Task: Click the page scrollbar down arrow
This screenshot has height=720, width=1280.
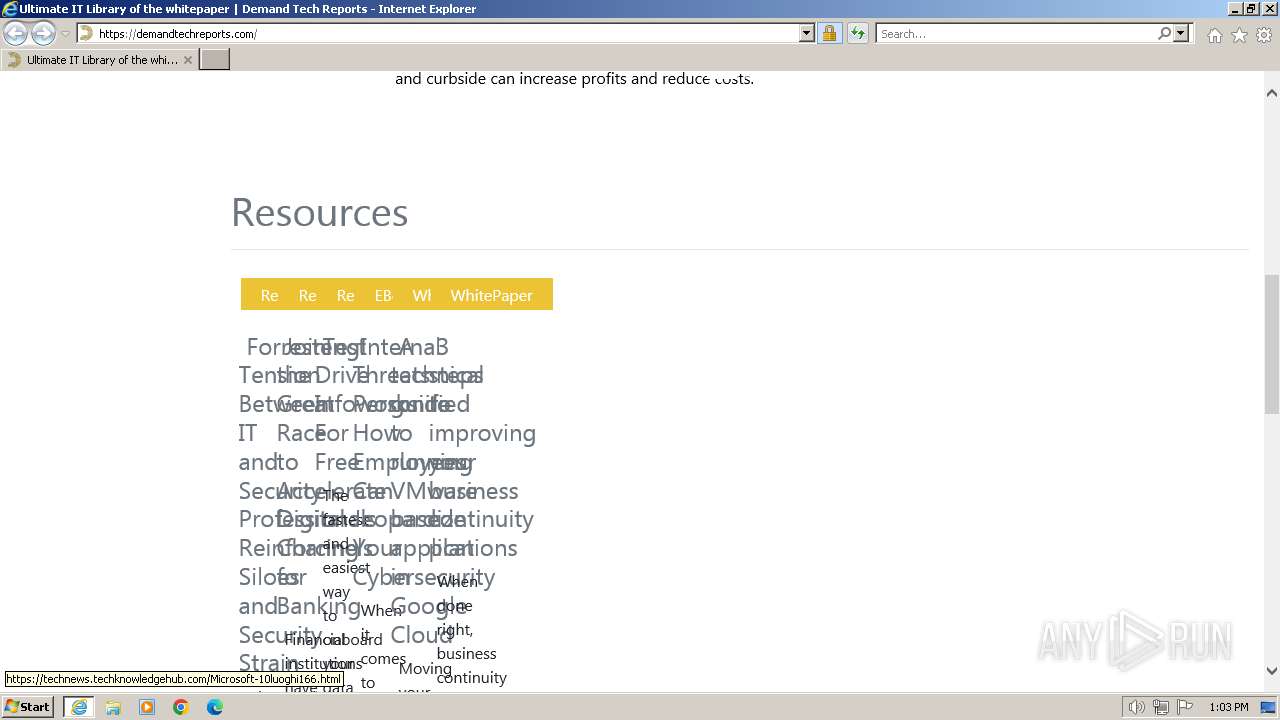Action: coord(1272,671)
